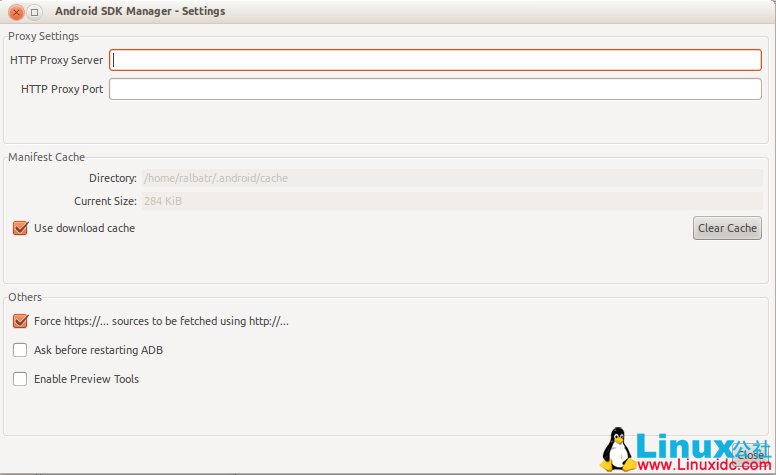Maximize the Android SDK Manager Settings window
776x475 pixels.
click(x=35, y=12)
